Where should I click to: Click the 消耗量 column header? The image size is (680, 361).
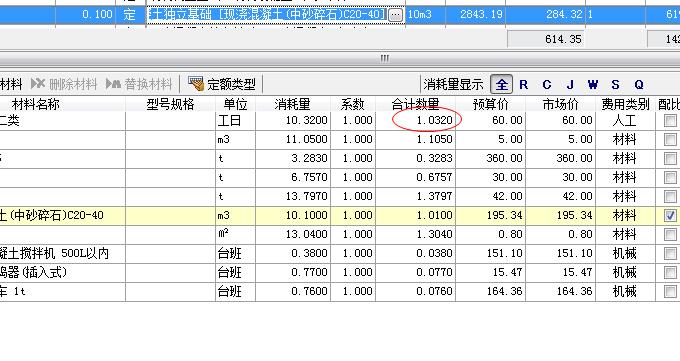292,104
